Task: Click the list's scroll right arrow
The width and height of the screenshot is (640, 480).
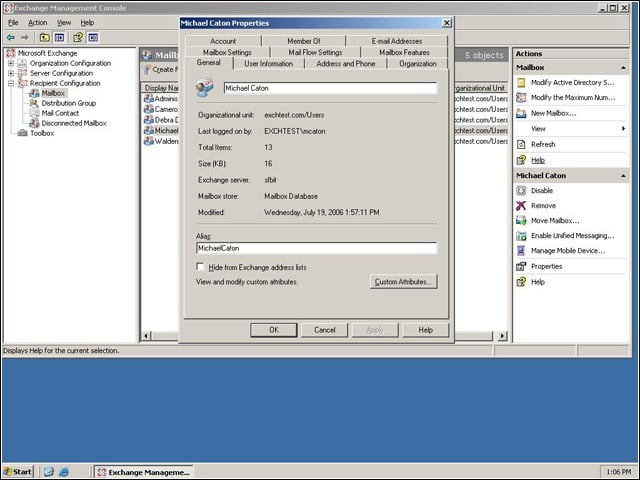Action: point(502,336)
